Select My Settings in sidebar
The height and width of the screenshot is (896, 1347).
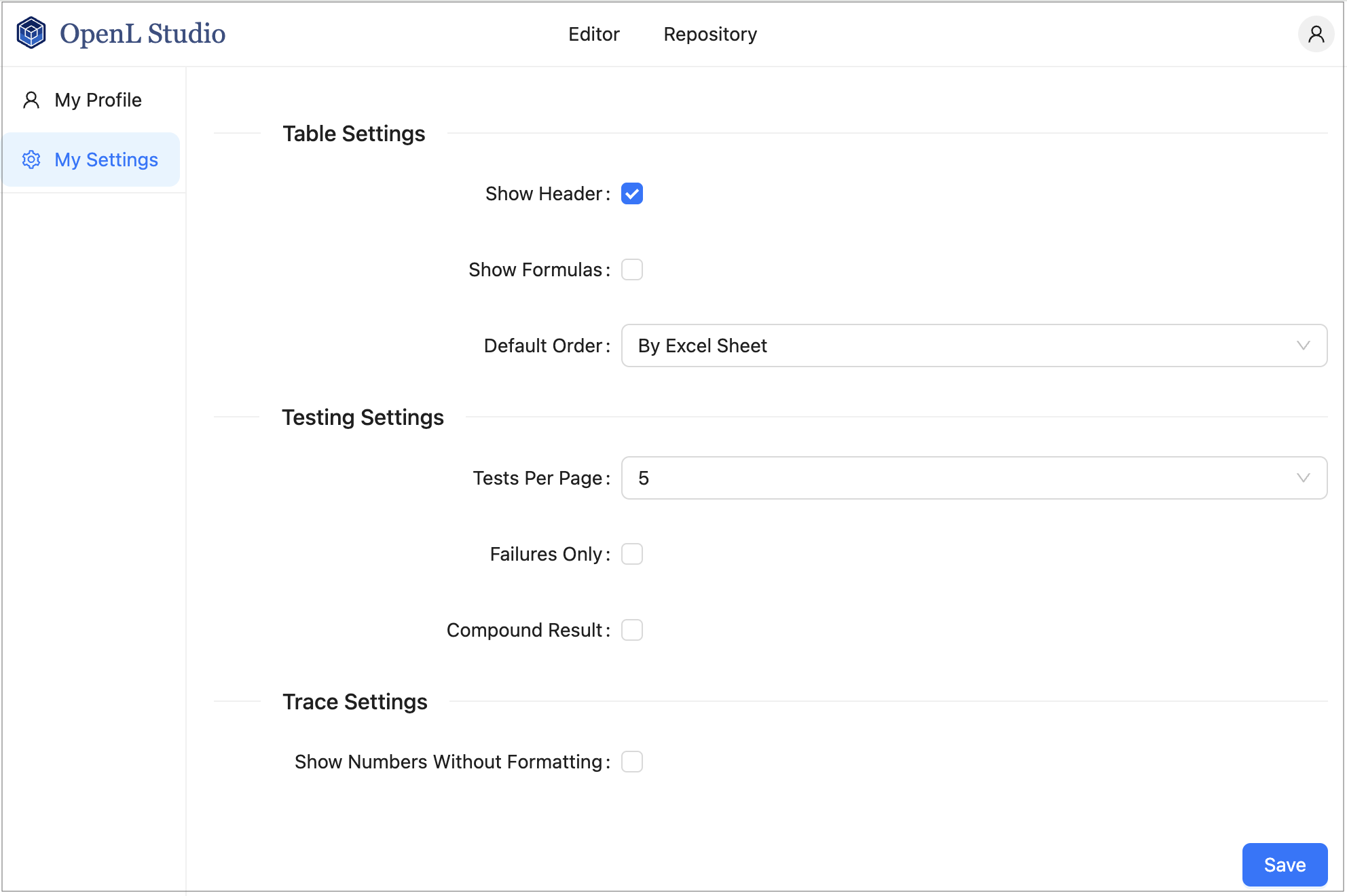(x=106, y=160)
